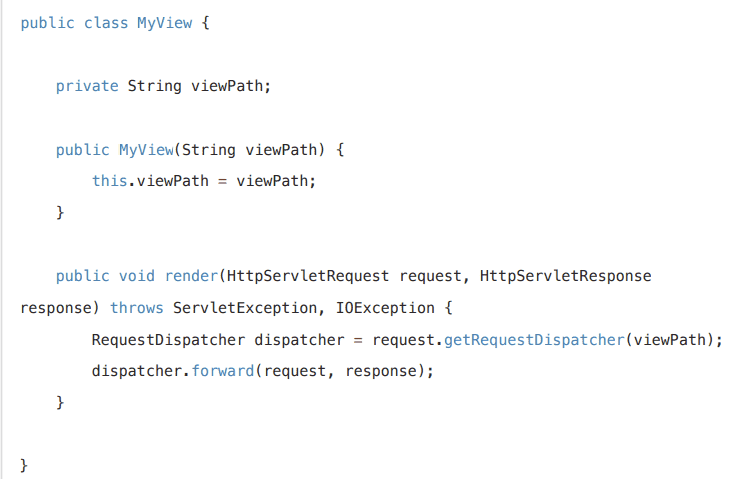Click the IOException type
This screenshot has width=748, height=479.
pyautogui.click(x=371, y=307)
